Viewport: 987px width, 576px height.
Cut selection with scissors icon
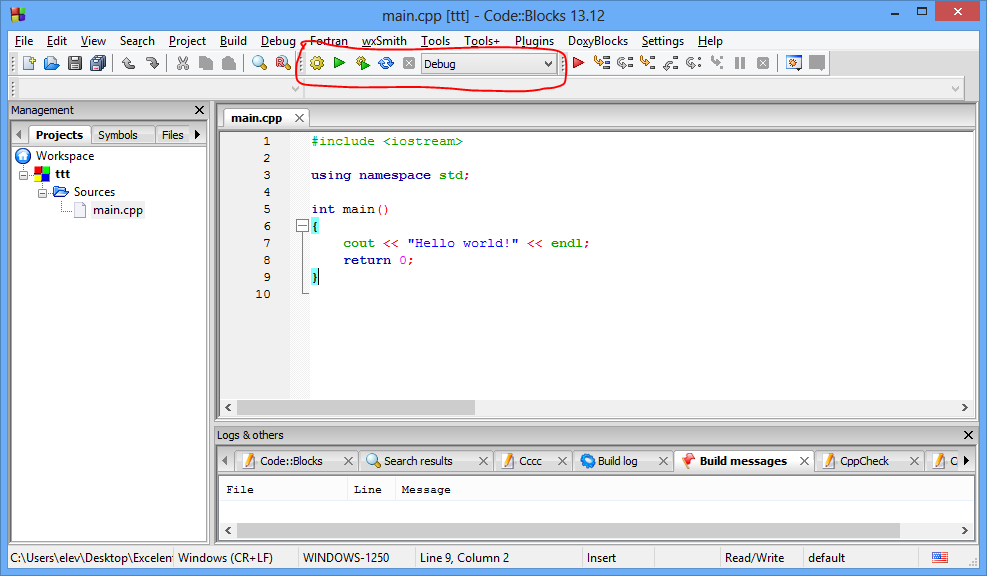coord(183,63)
